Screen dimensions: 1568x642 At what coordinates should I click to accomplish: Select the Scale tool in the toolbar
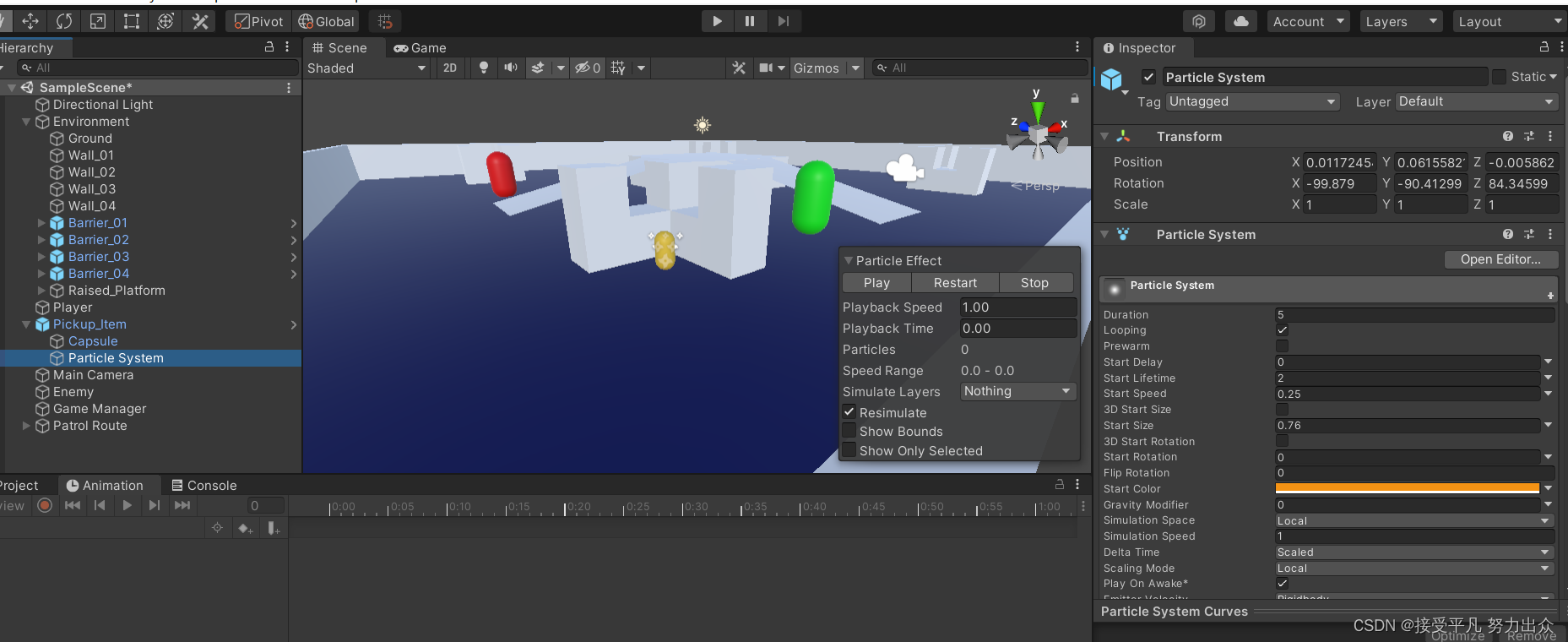pos(98,21)
